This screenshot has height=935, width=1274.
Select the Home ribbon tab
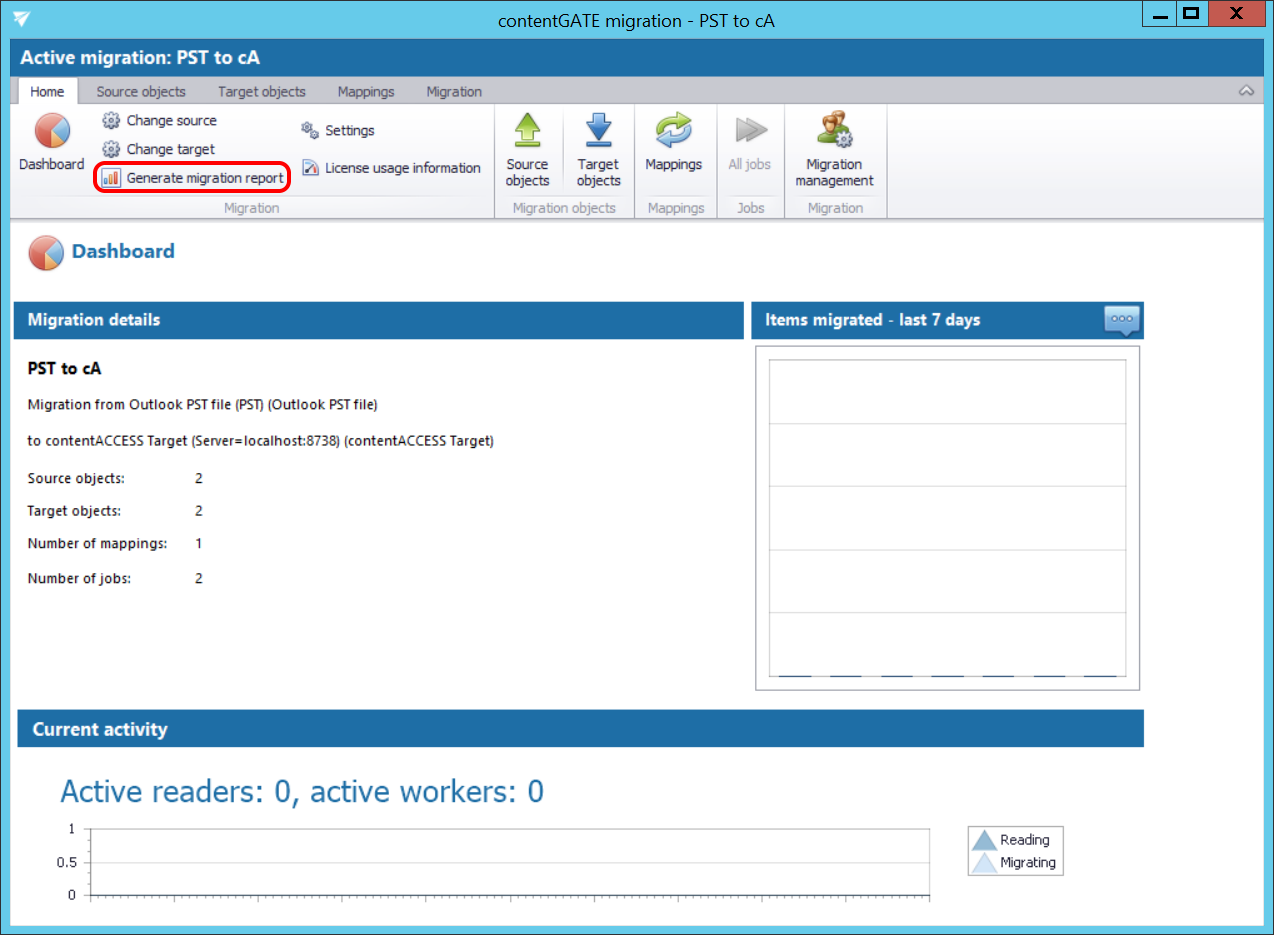point(47,91)
